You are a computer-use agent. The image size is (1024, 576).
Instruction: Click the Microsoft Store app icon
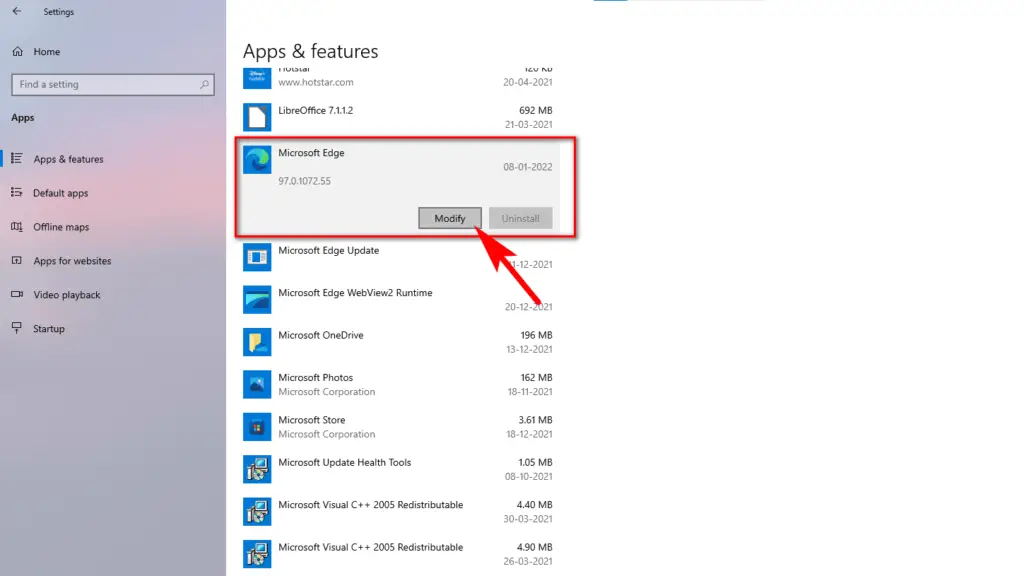point(257,427)
